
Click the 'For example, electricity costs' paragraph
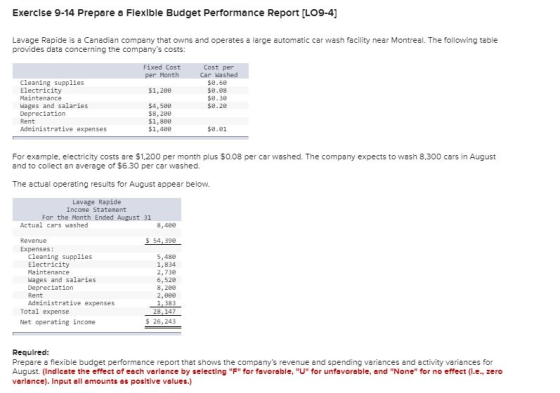coord(254,161)
